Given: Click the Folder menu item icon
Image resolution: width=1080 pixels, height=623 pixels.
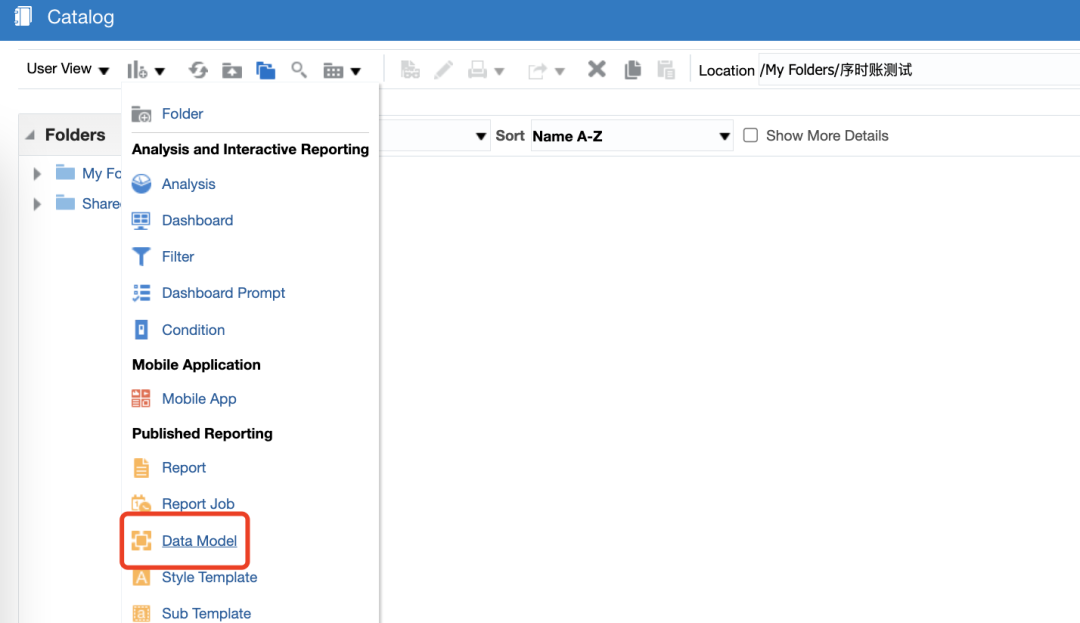Looking at the screenshot, I should coord(141,114).
